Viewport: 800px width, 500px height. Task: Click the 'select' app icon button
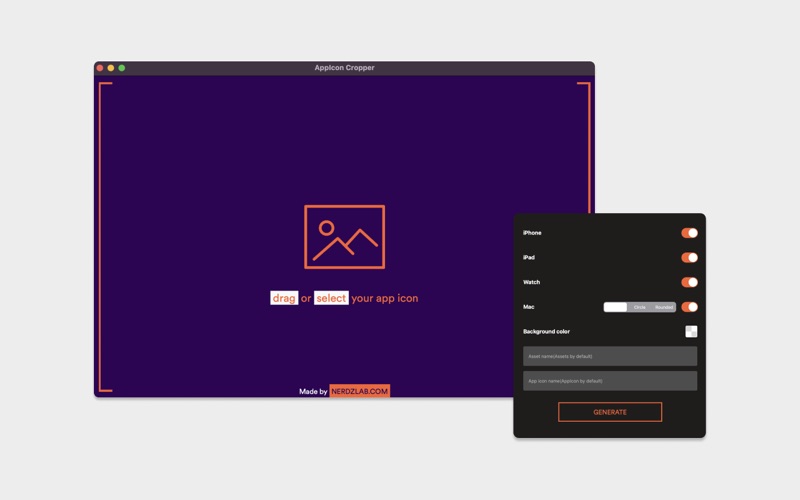point(331,298)
